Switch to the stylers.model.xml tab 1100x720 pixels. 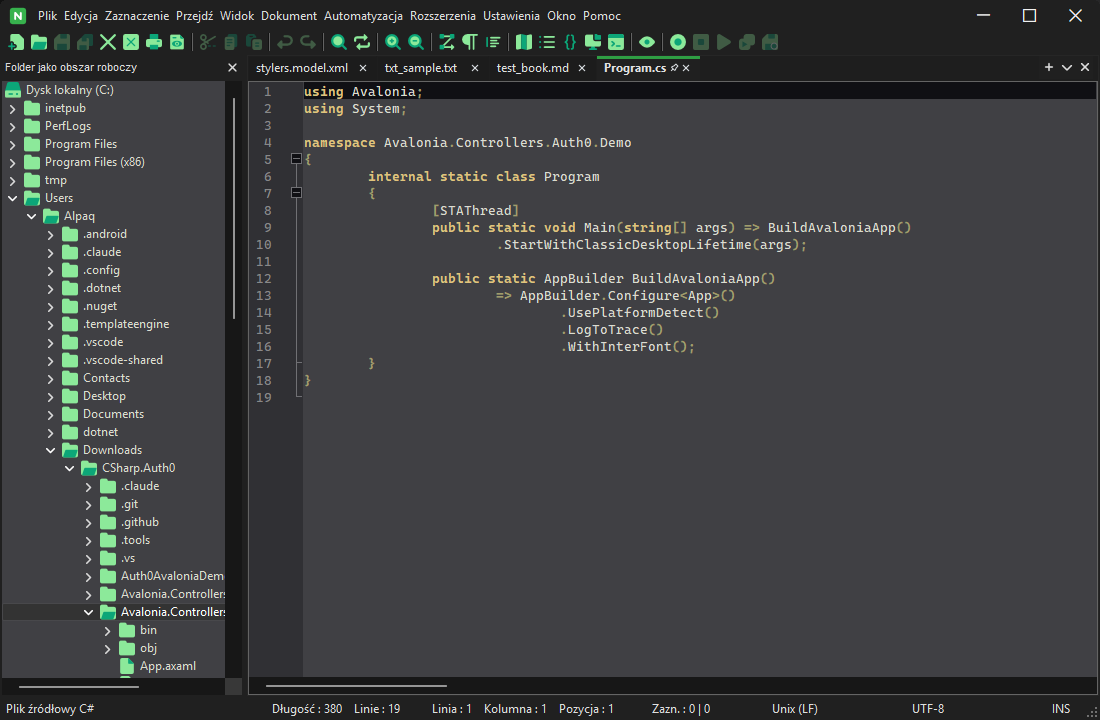[302, 68]
